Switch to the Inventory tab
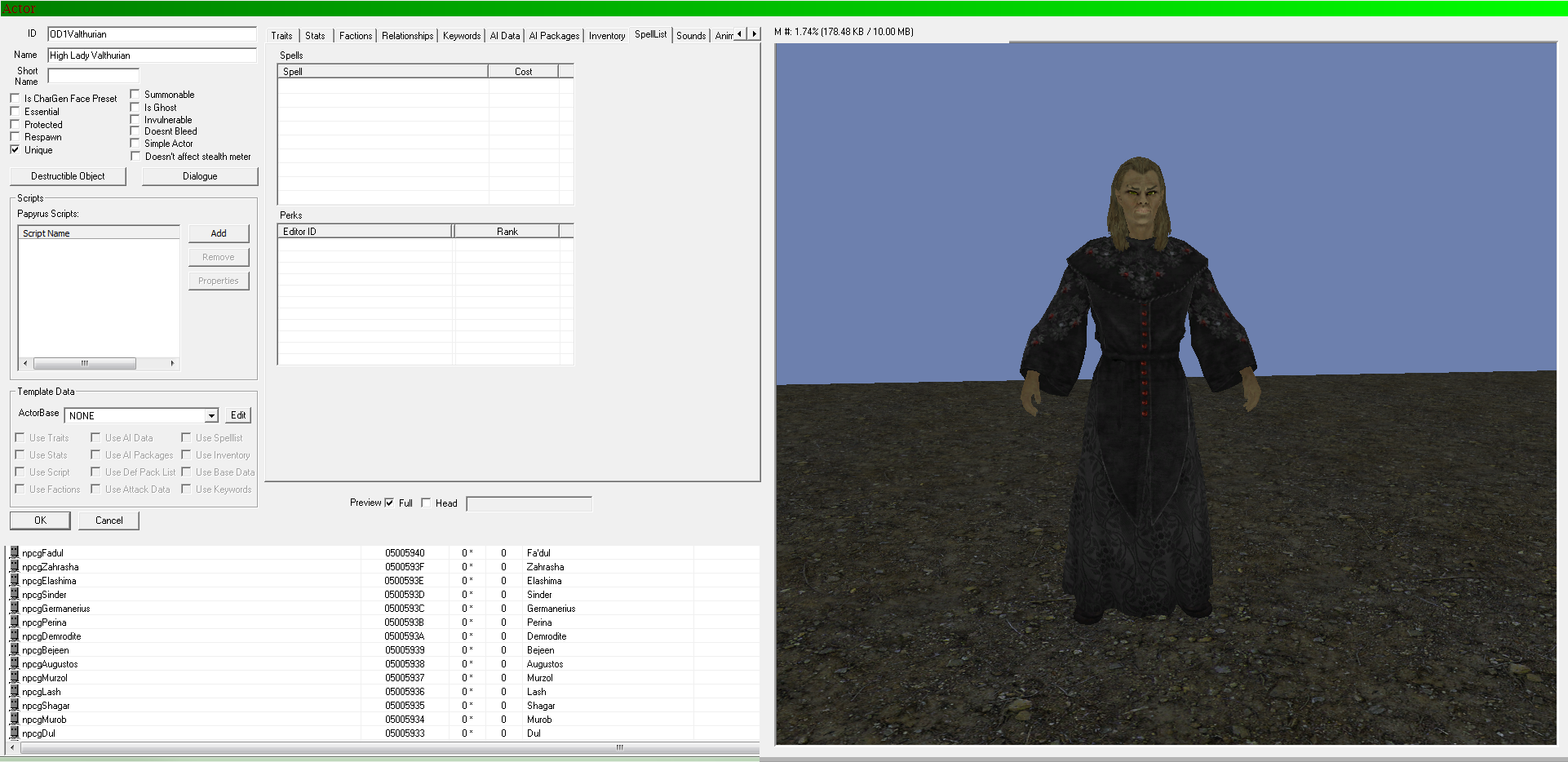 [x=607, y=36]
